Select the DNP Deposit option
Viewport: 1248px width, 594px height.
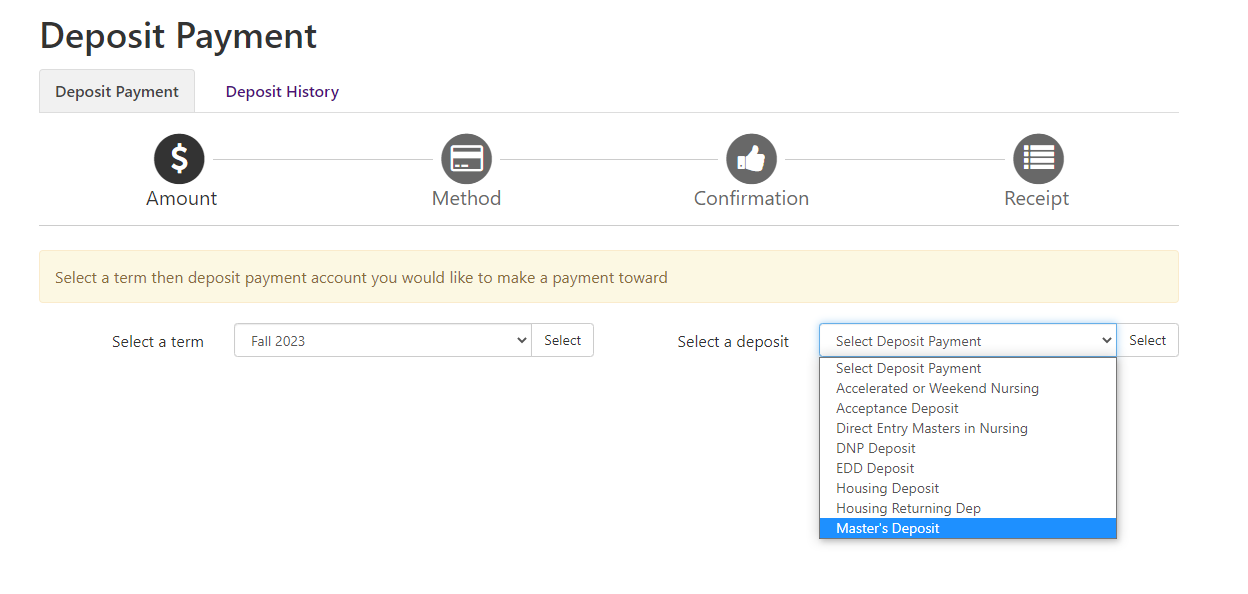click(x=968, y=448)
